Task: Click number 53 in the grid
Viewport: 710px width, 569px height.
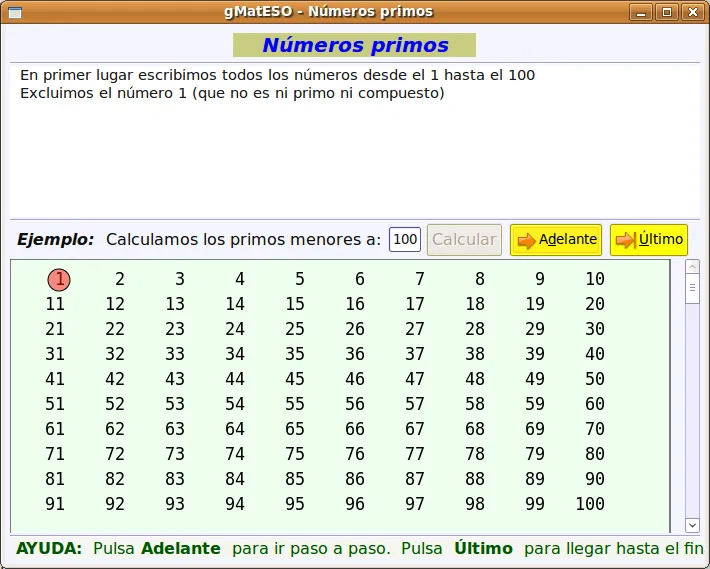Action: click(175, 404)
